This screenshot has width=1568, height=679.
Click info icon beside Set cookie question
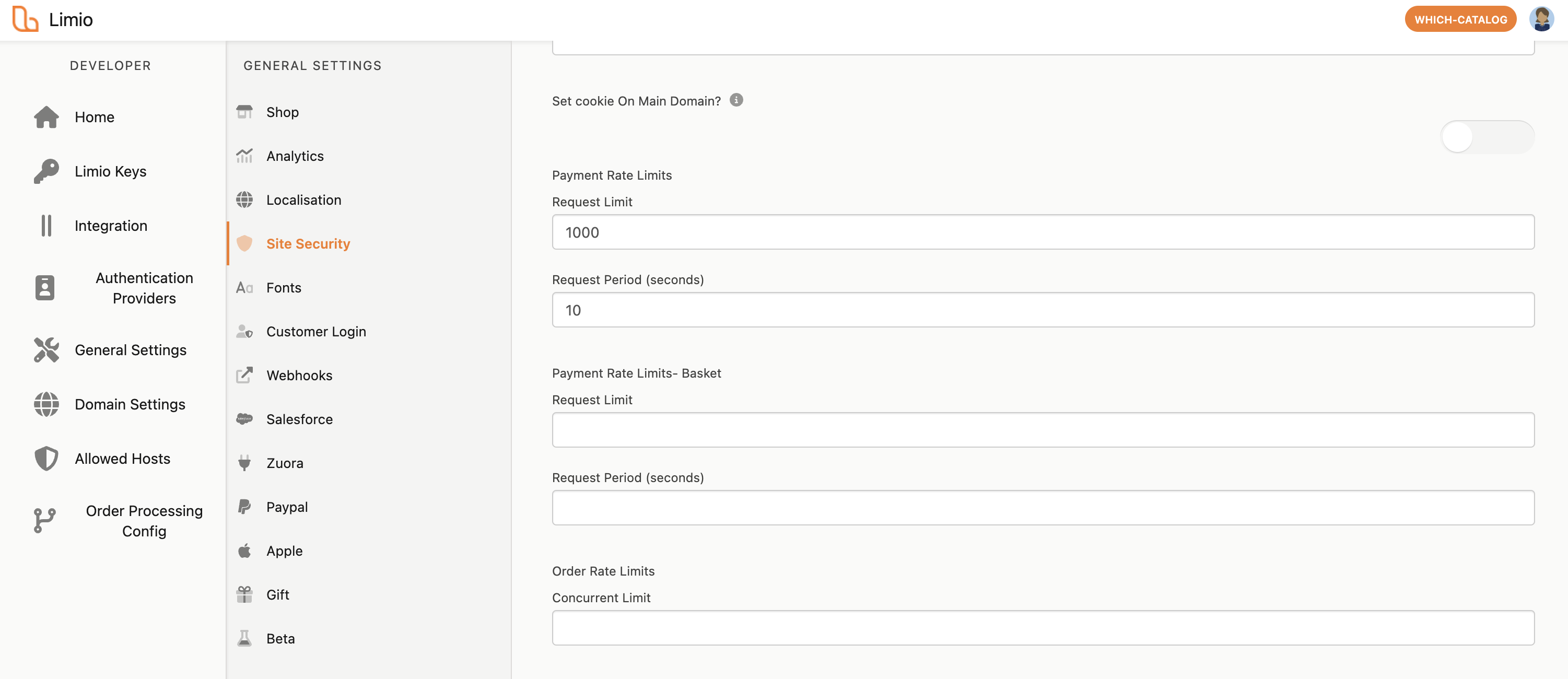click(736, 100)
